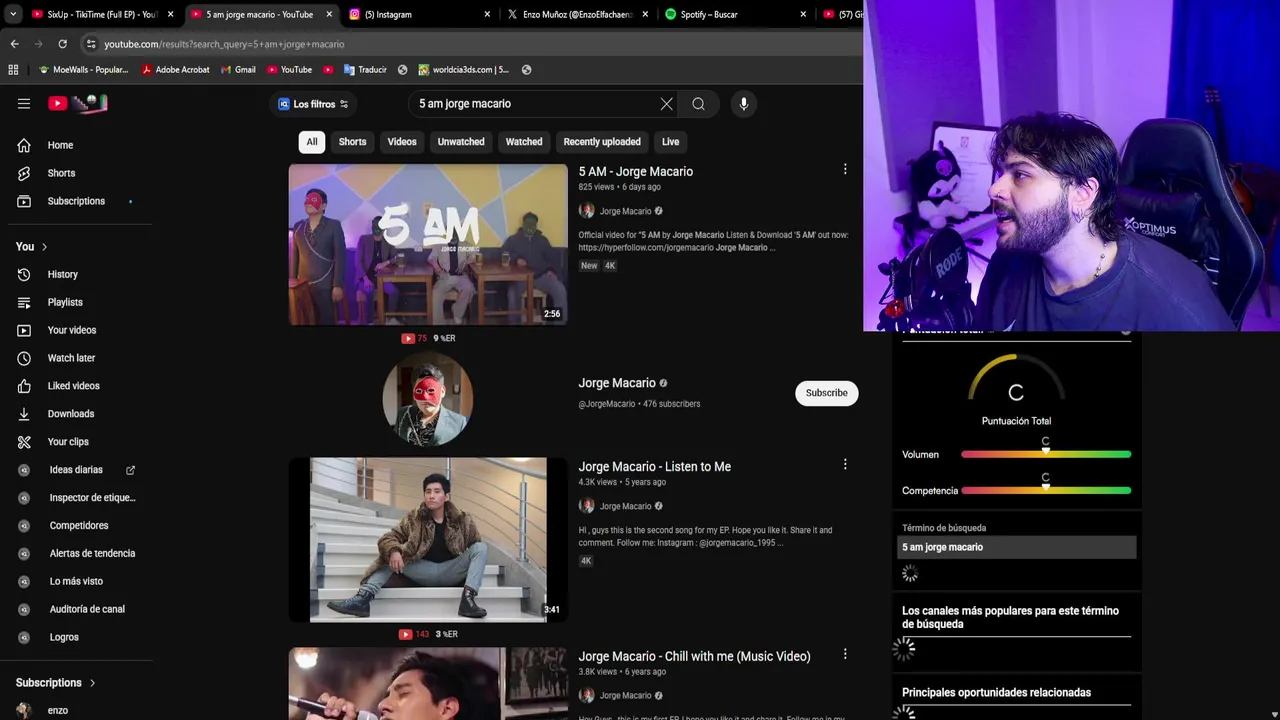The height and width of the screenshot is (720, 1280).
Task: Click the search magnifier button
Action: tap(698, 104)
